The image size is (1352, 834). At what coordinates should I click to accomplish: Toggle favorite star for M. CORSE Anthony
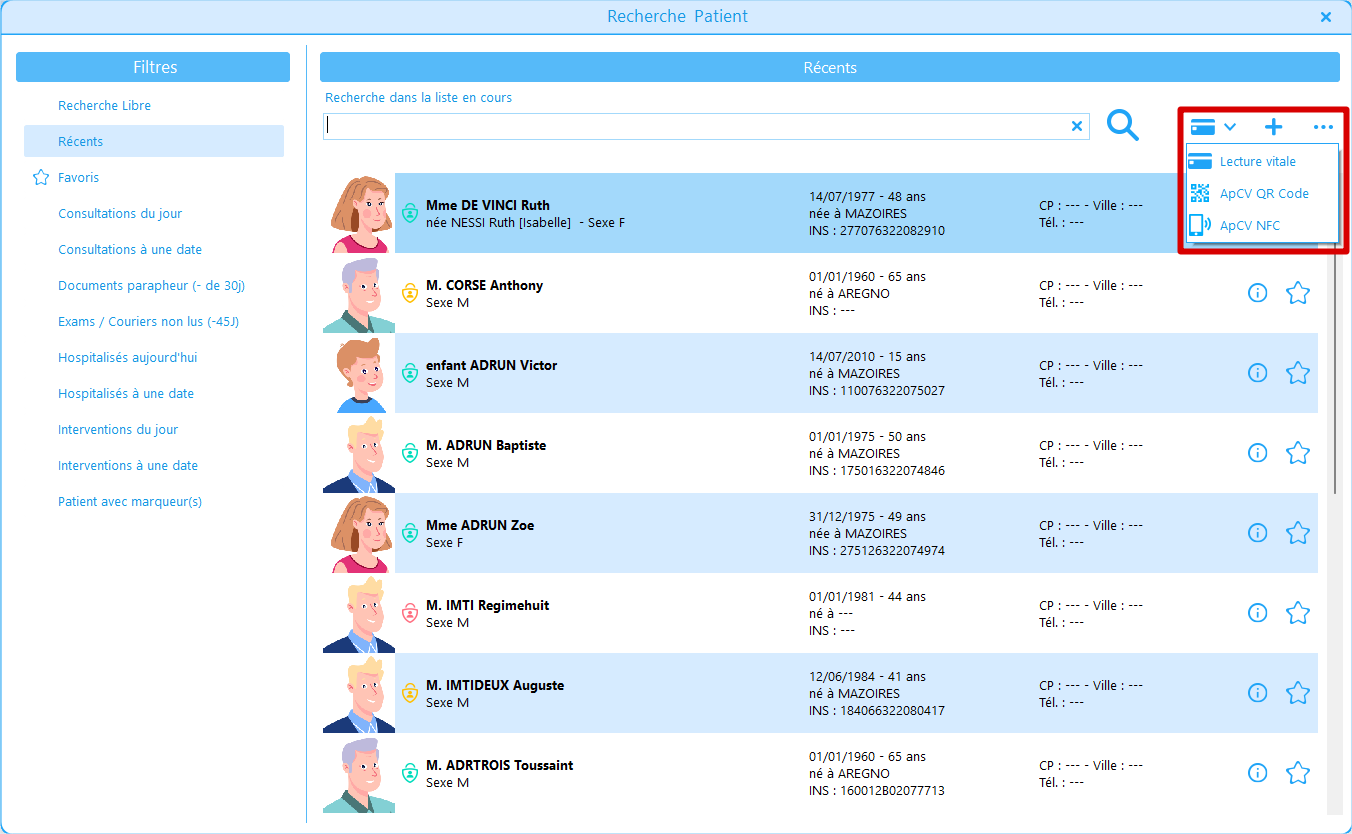point(1297,293)
